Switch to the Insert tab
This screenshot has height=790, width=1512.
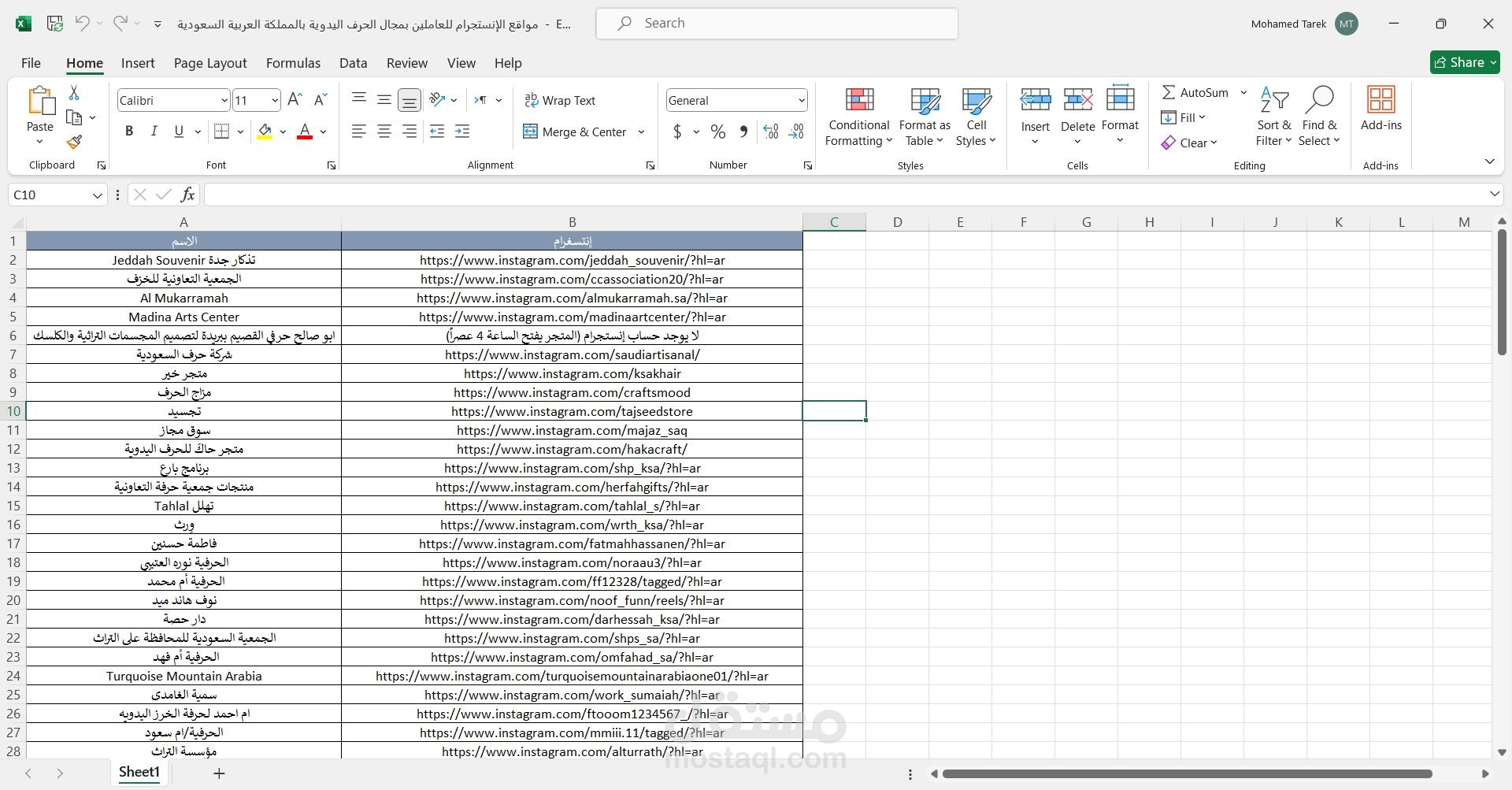pos(138,63)
